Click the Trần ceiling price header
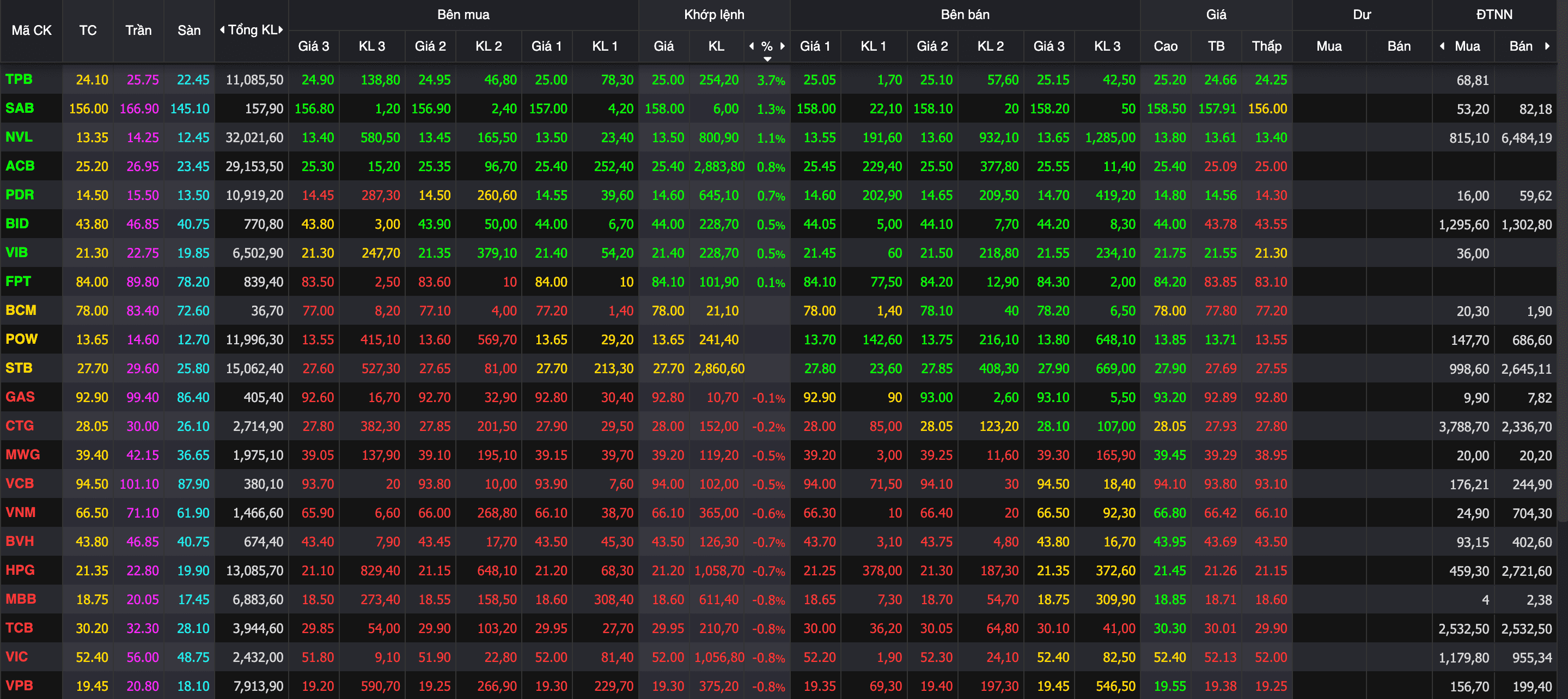The width and height of the screenshot is (1568, 699). [138, 31]
